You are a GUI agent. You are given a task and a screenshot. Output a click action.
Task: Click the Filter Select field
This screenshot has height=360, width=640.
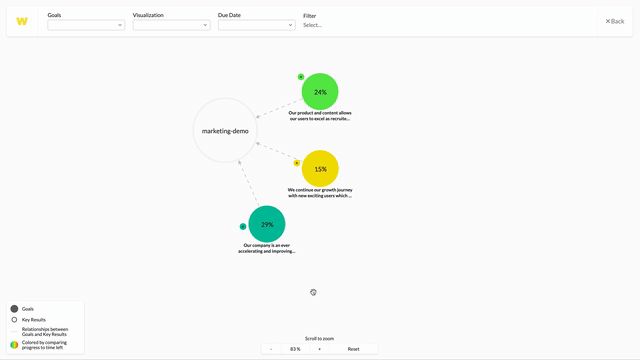click(313, 25)
